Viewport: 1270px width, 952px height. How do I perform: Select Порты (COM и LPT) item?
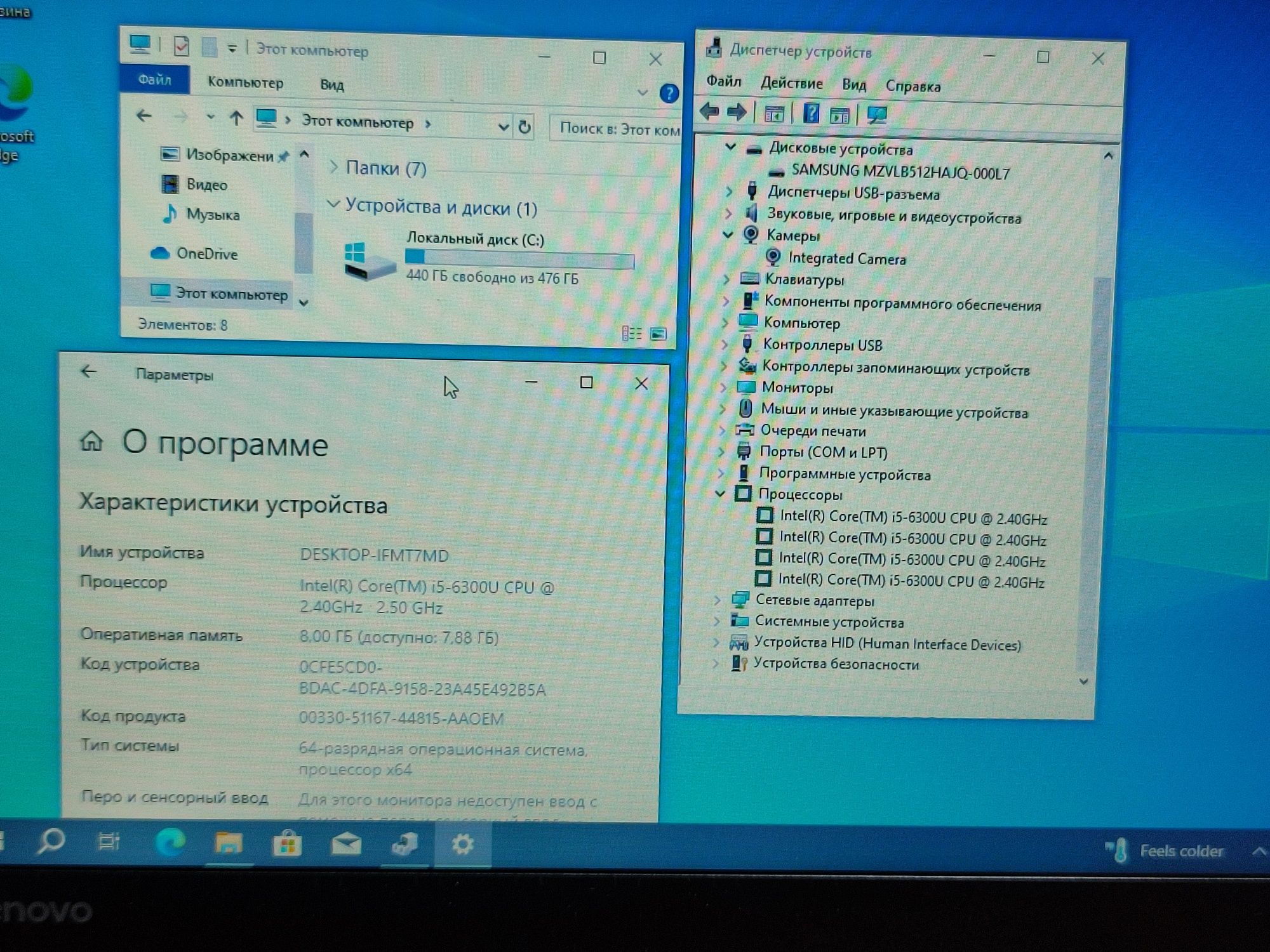coord(823,452)
